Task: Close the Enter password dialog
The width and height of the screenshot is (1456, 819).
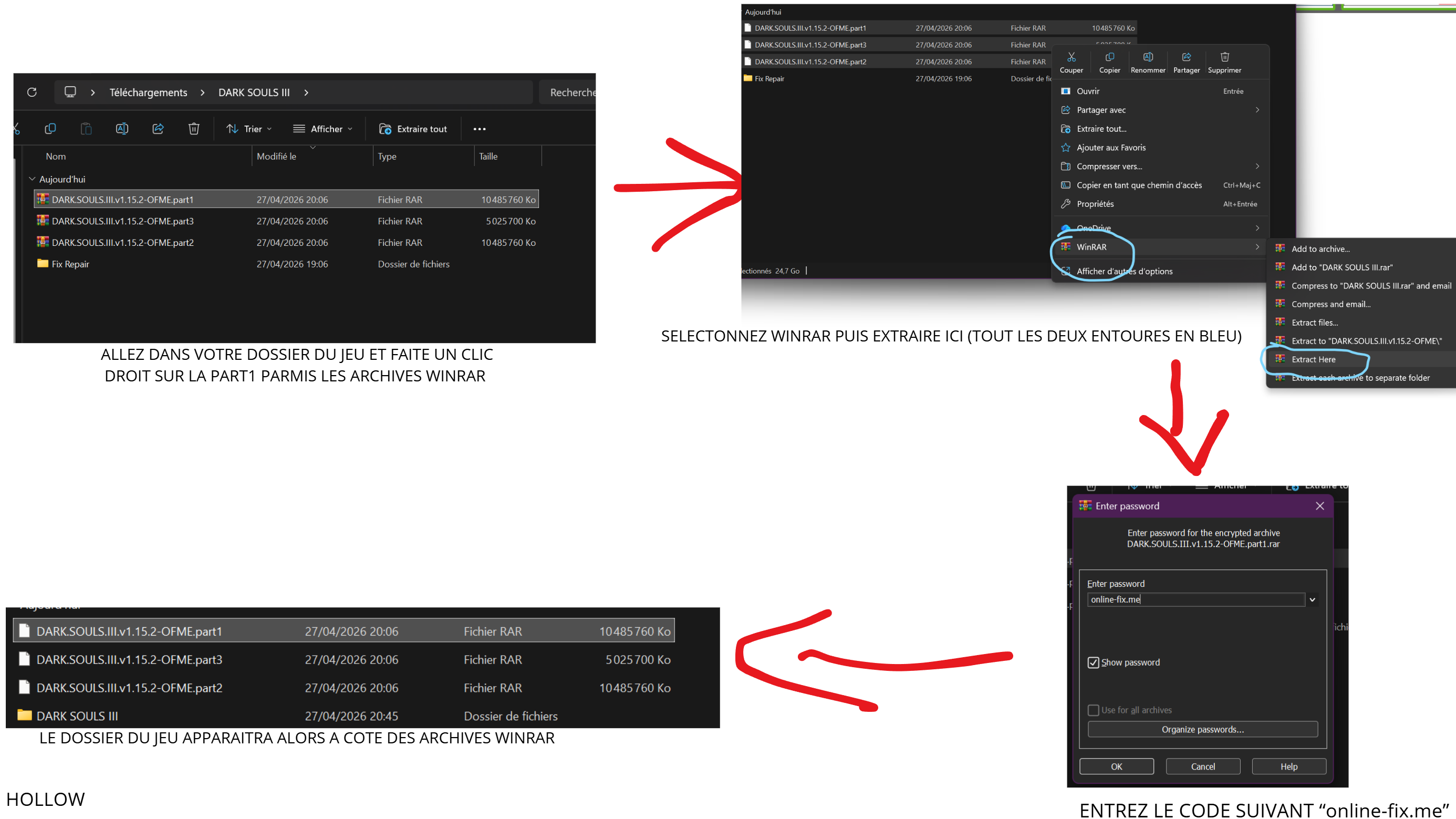Action: point(1319,506)
